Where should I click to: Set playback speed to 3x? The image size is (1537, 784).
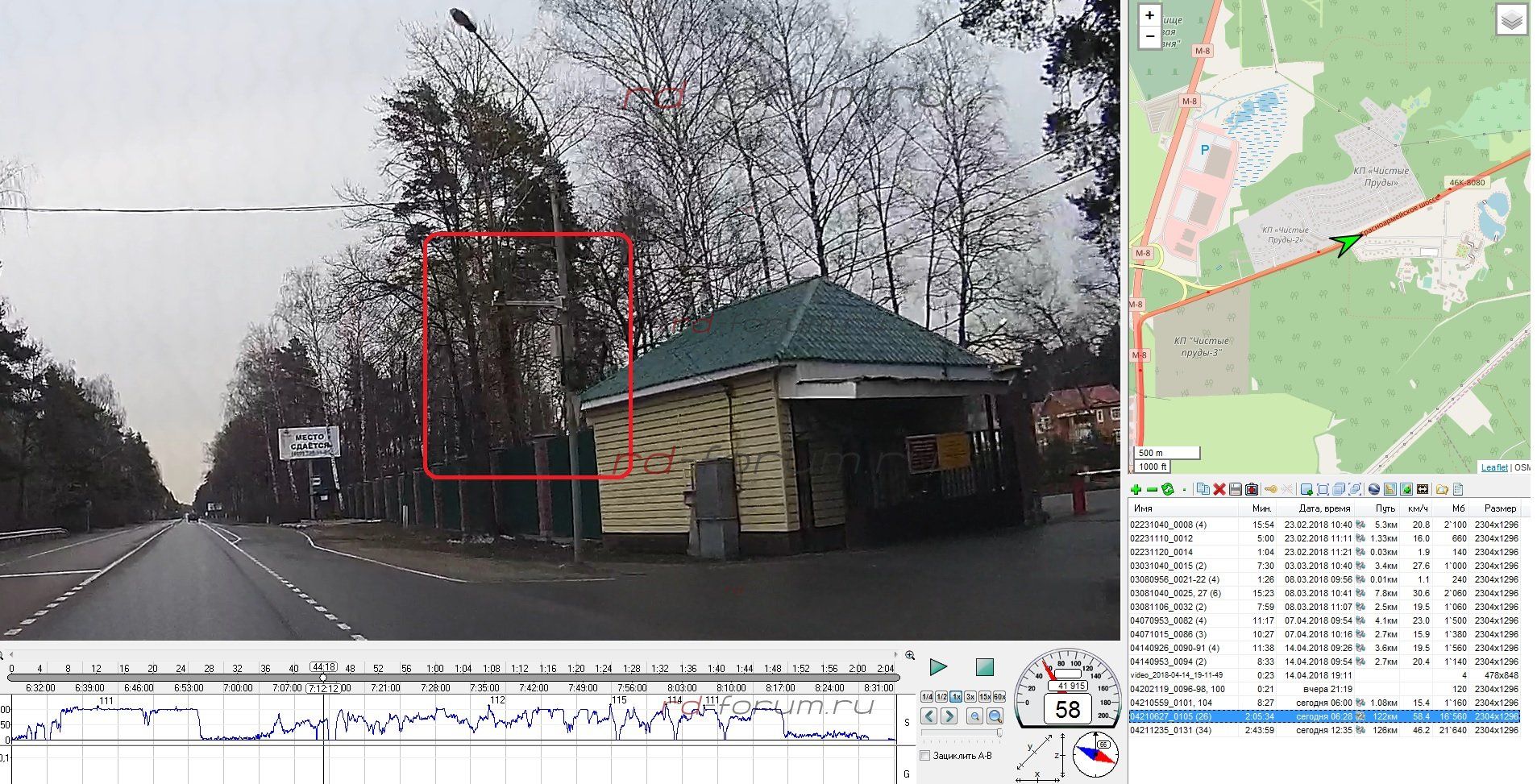pos(970,697)
